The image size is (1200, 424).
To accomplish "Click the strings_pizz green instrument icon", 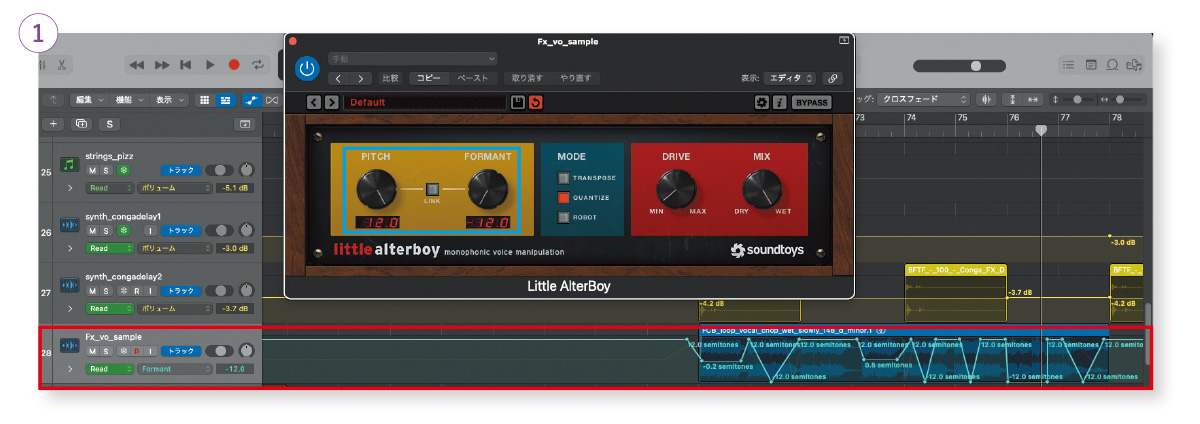I will click(x=69, y=164).
